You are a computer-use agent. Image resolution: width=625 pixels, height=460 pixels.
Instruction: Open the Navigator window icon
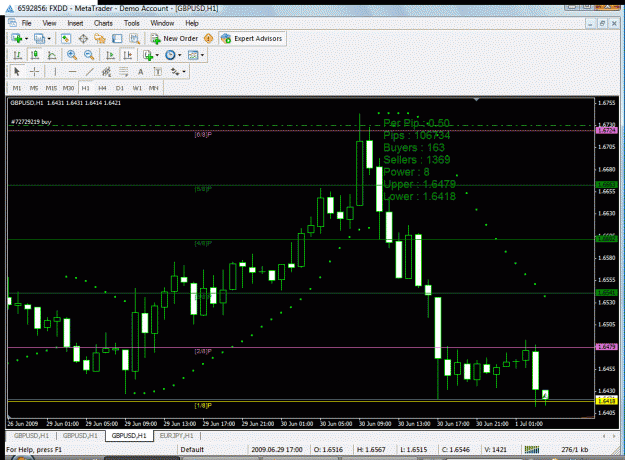100,38
